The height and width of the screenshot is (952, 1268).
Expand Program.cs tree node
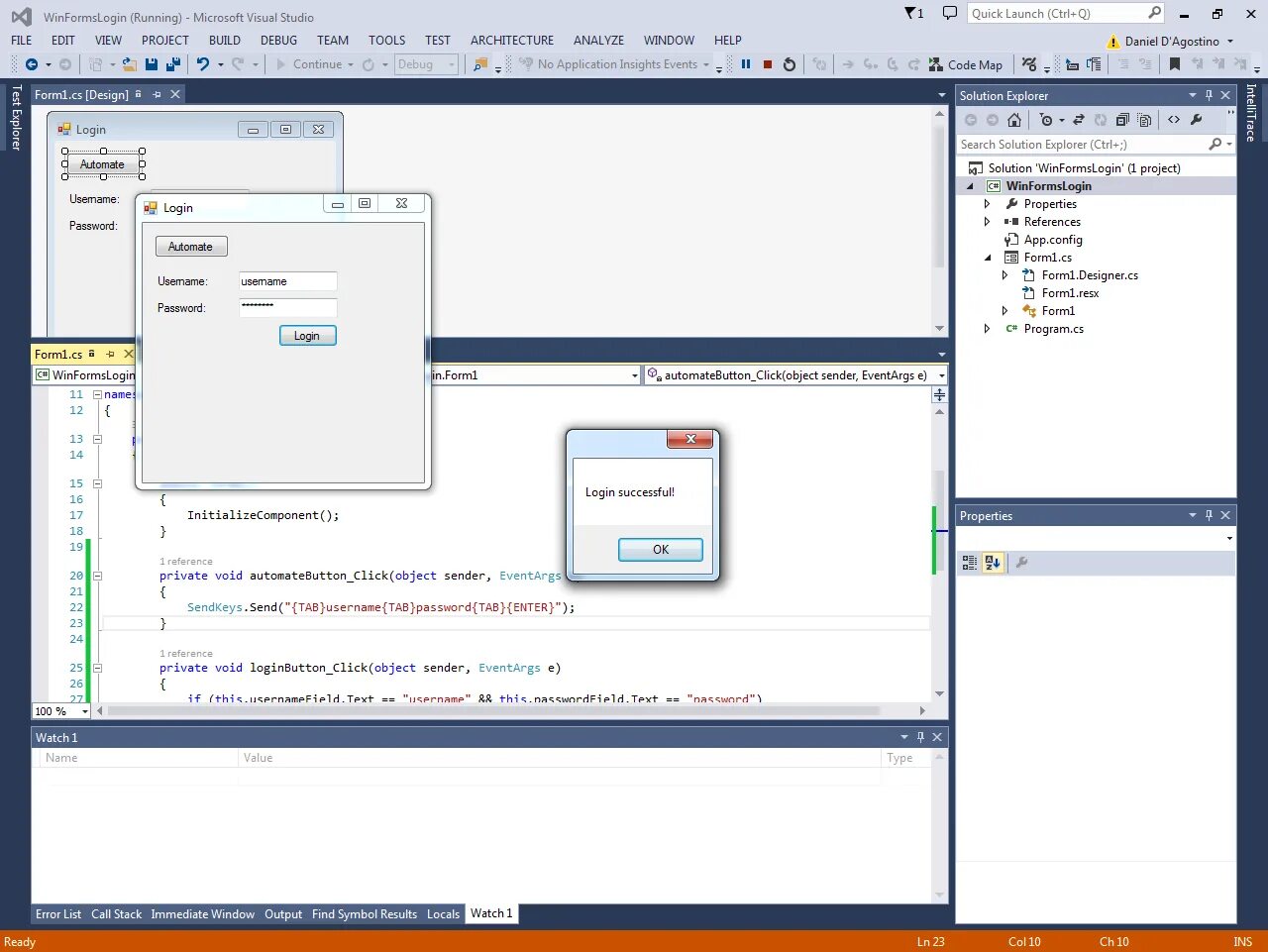[x=987, y=329]
